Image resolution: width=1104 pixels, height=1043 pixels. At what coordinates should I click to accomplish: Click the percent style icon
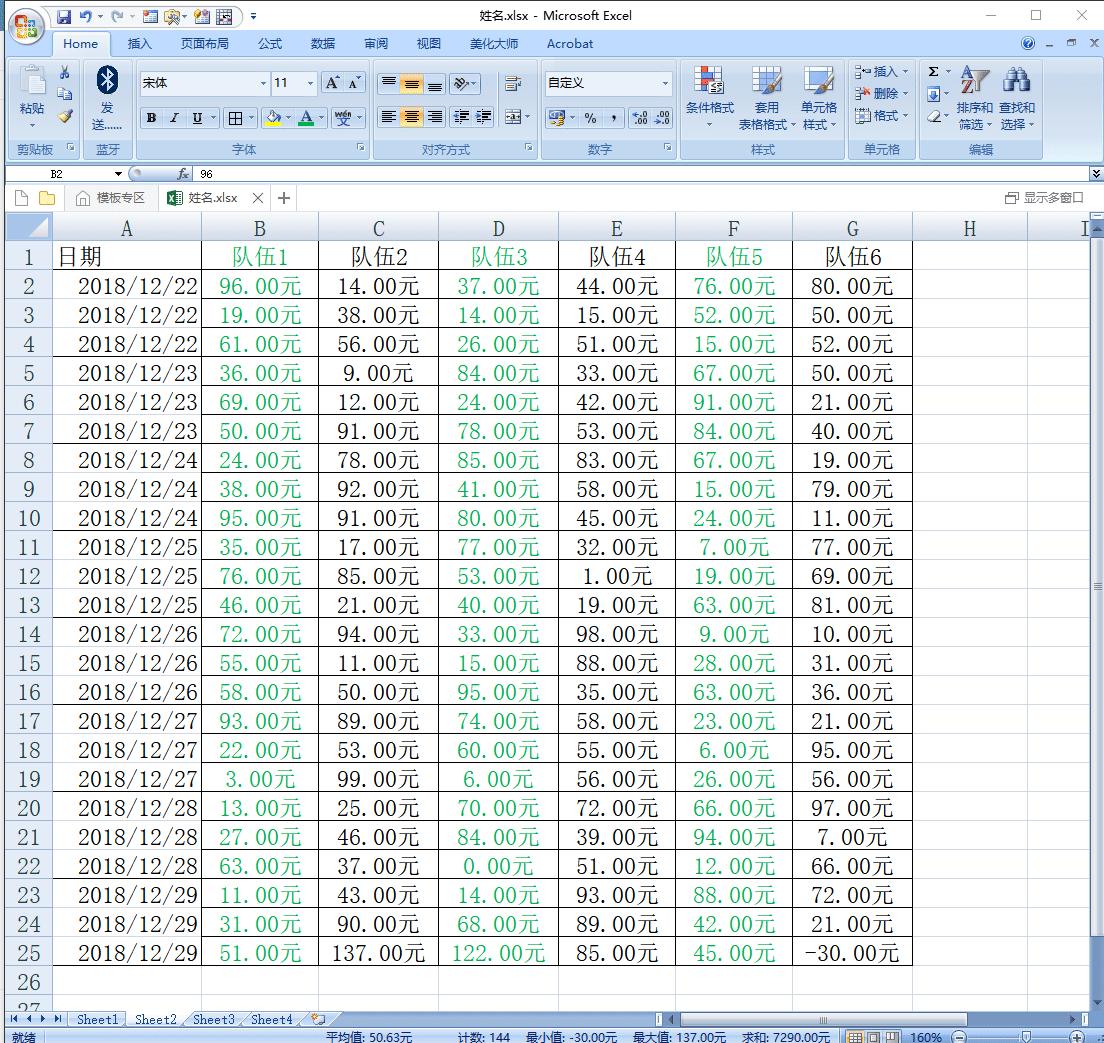[591, 118]
